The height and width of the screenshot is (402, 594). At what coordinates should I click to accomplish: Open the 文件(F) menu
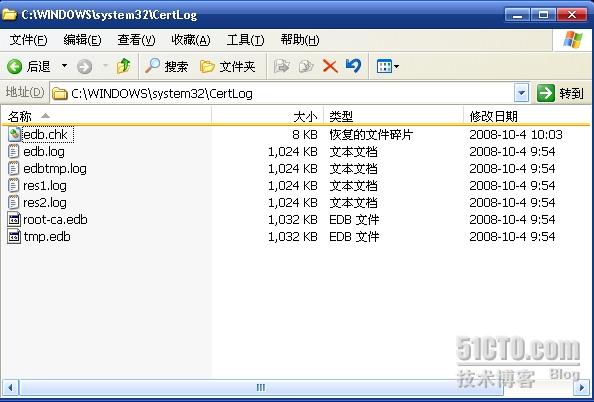(x=28, y=40)
